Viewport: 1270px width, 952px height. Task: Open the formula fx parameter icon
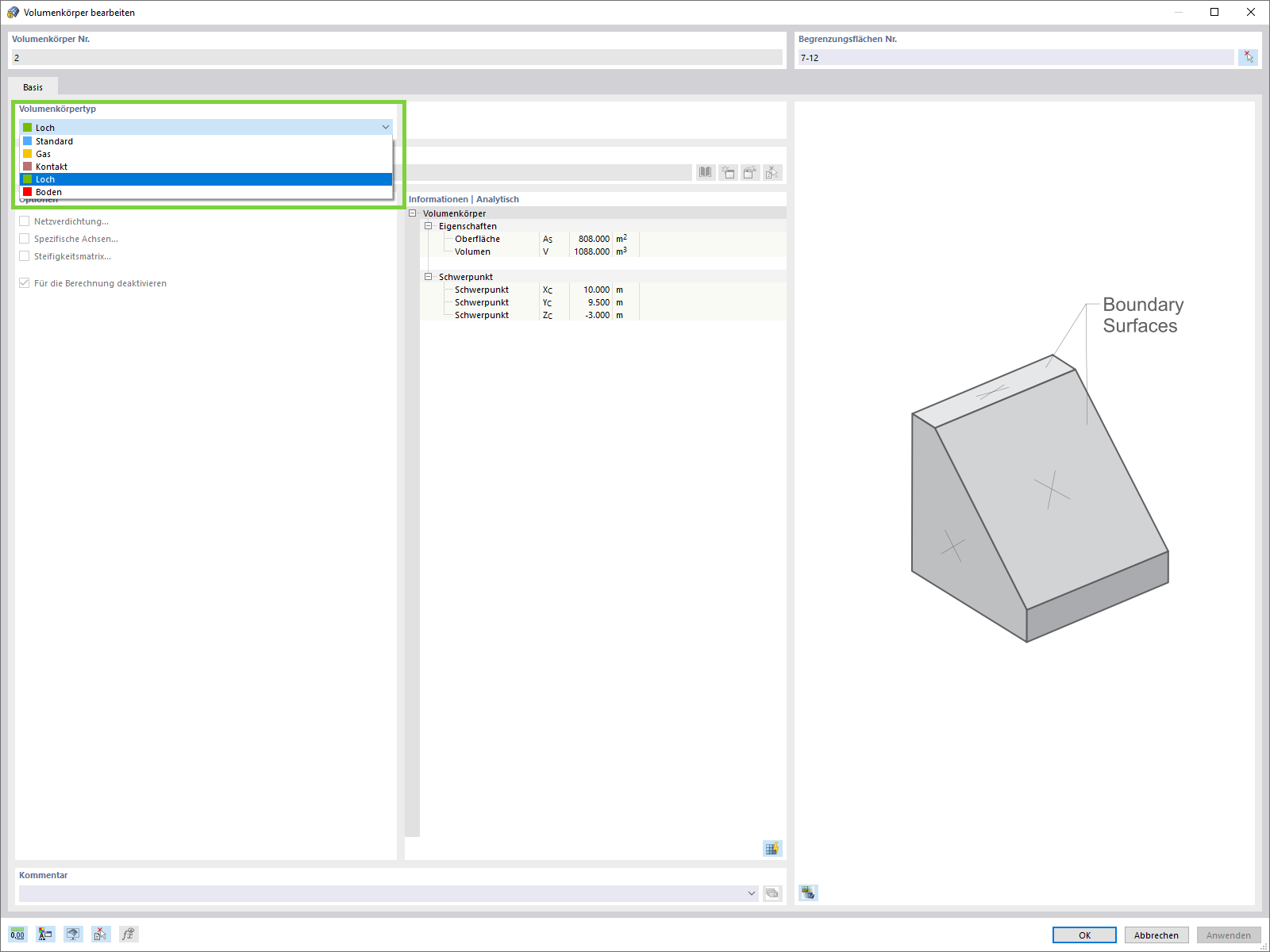[128, 934]
